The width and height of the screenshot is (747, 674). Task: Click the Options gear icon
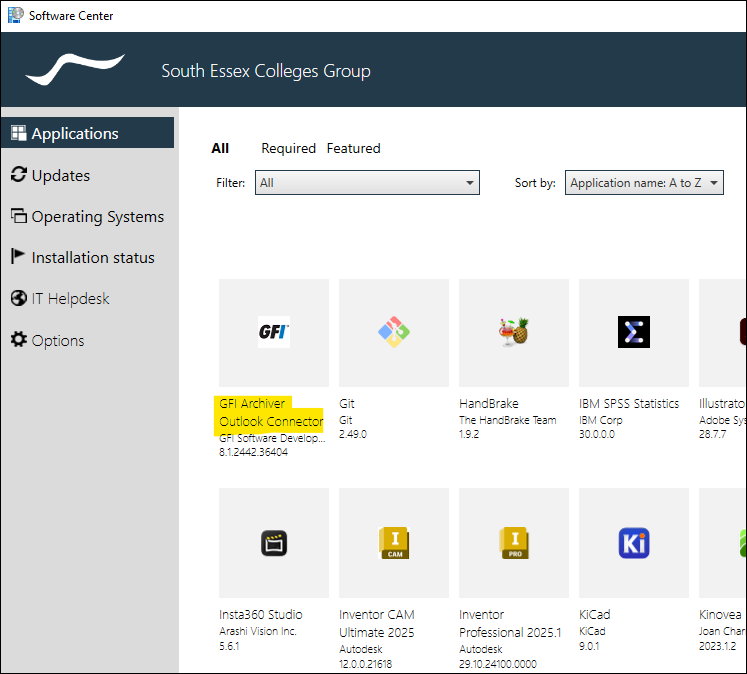click(x=19, y=339)
